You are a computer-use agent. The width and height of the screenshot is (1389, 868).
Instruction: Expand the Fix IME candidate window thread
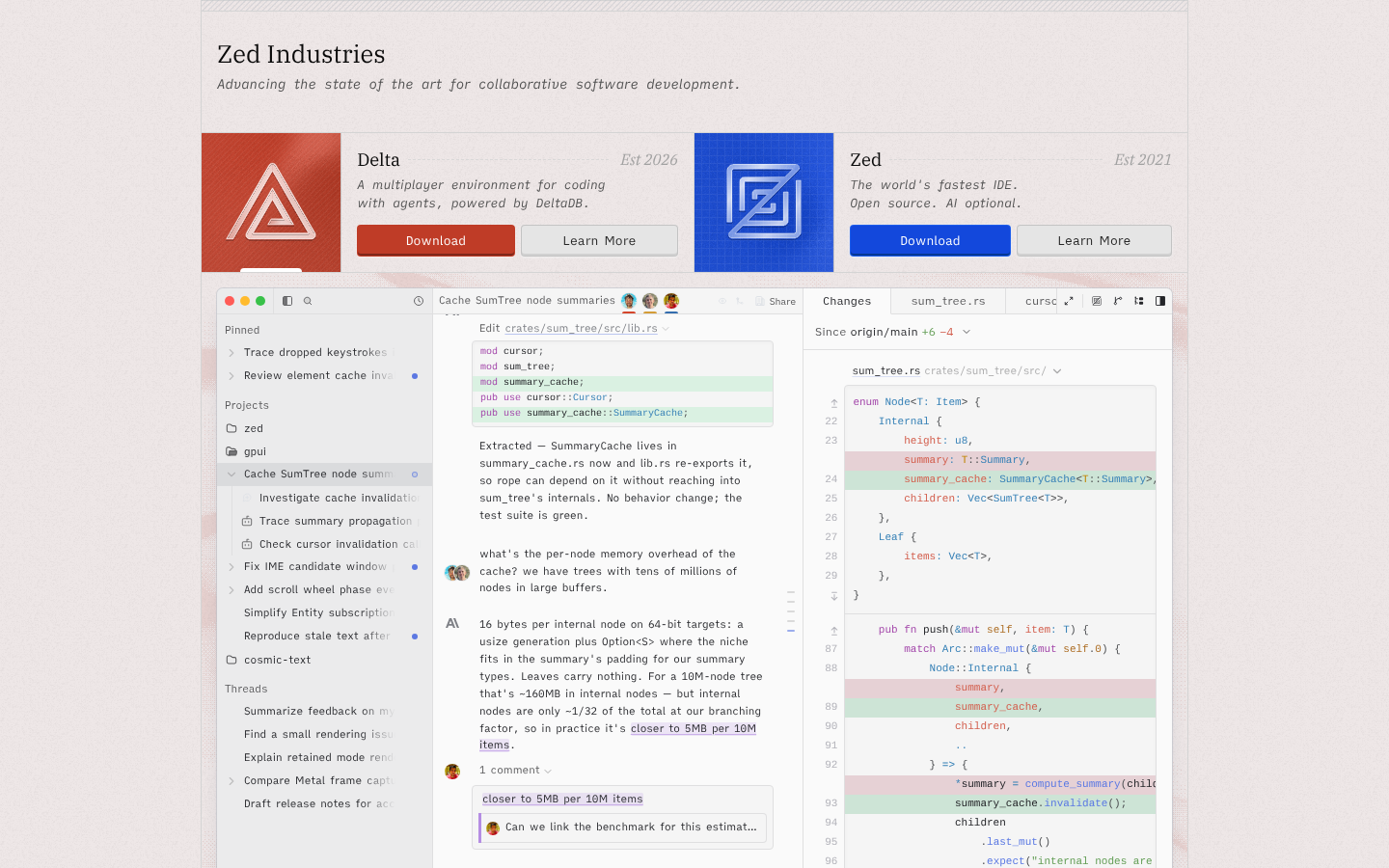(x=231, y=567)
